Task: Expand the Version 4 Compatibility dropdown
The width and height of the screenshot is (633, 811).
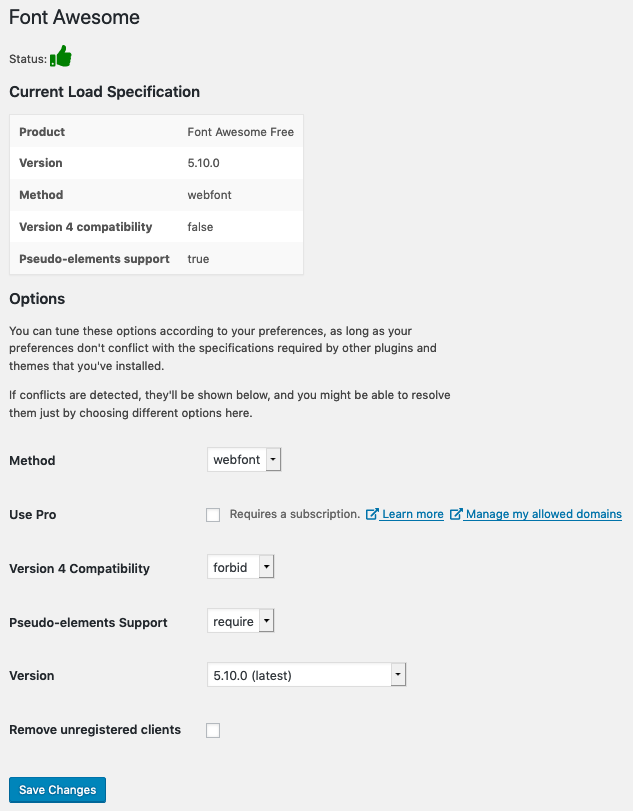Action: point(240,567)
